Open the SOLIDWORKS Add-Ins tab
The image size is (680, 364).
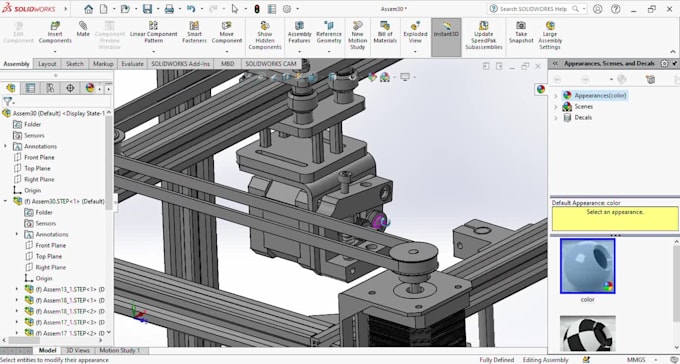tap(180, 64)
